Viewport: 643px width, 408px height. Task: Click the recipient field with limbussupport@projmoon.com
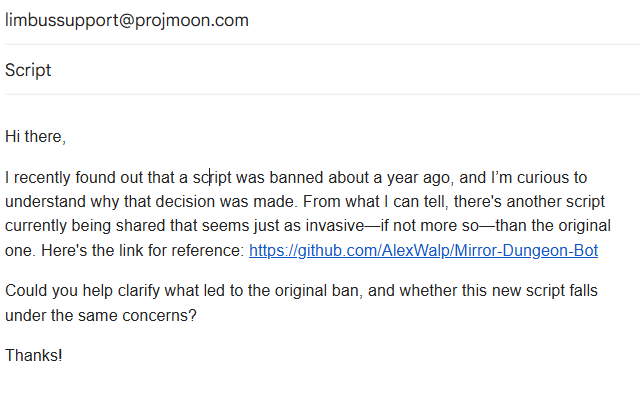pyautogui.click(x=322, y=21)
